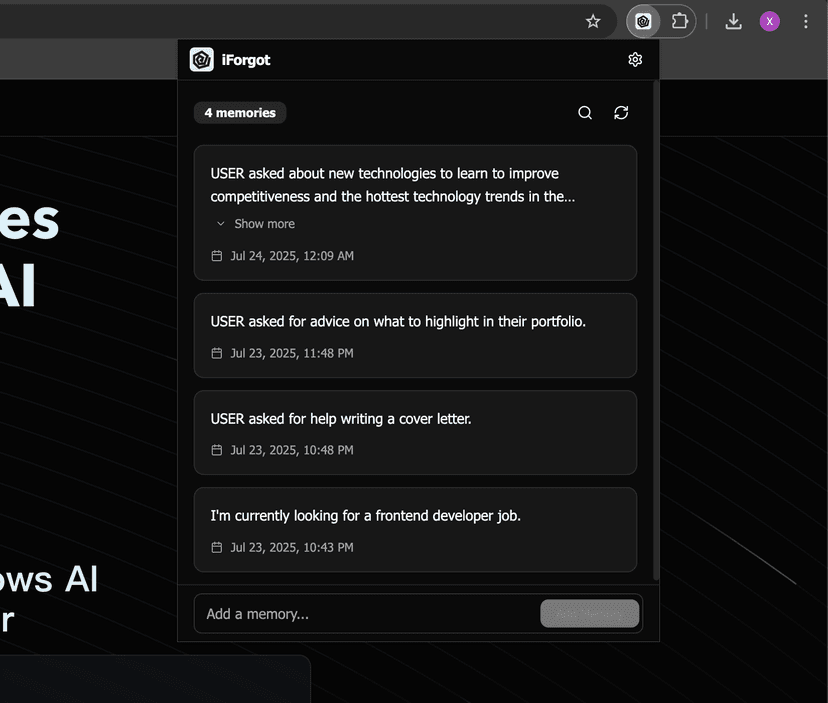Viewport: 828px width, 703px height.
Task: Open the Chrome profile avatar
Action: pyautogui.click(x=769, y=21)
